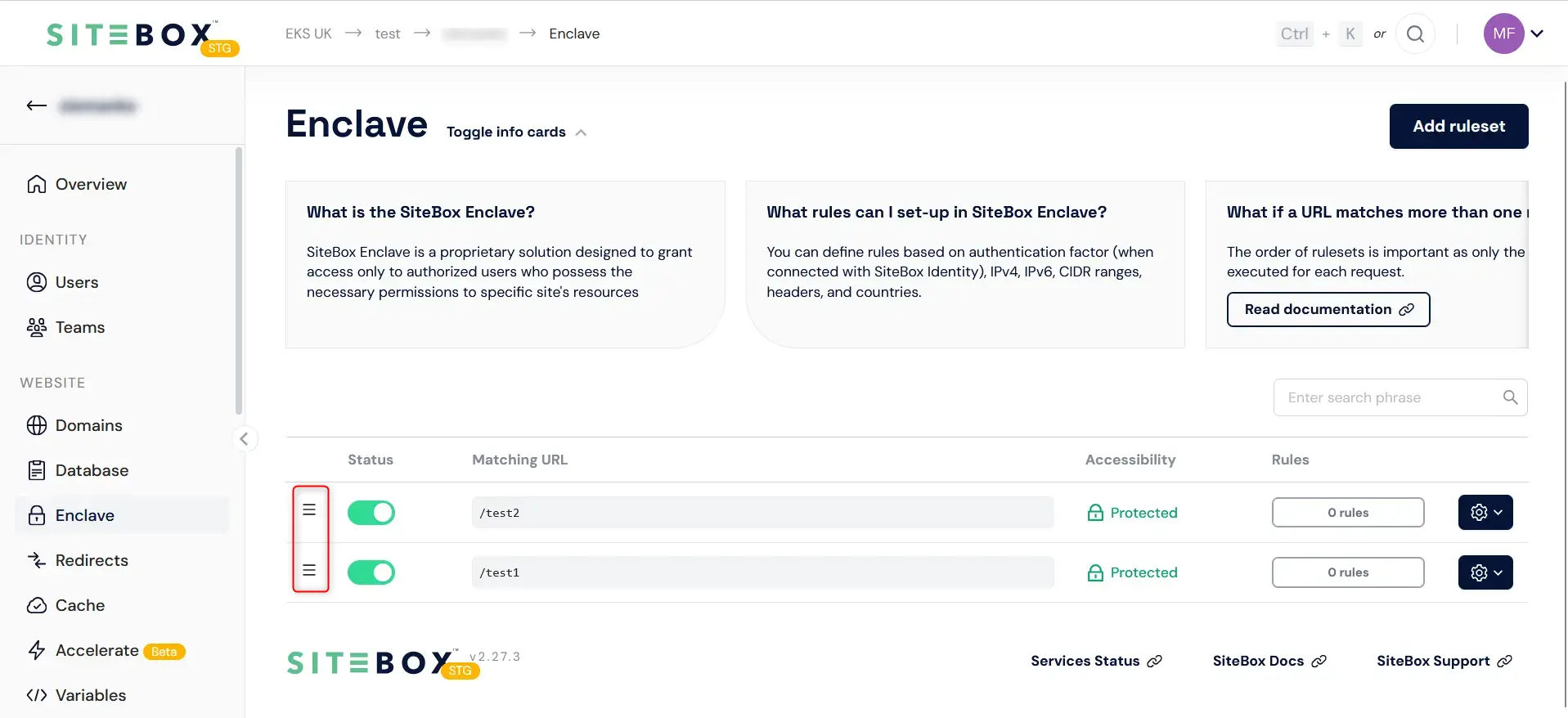Click the /test1 matching URL field
This screenshot has height=718, width=1568.
[x=762, y=572]
